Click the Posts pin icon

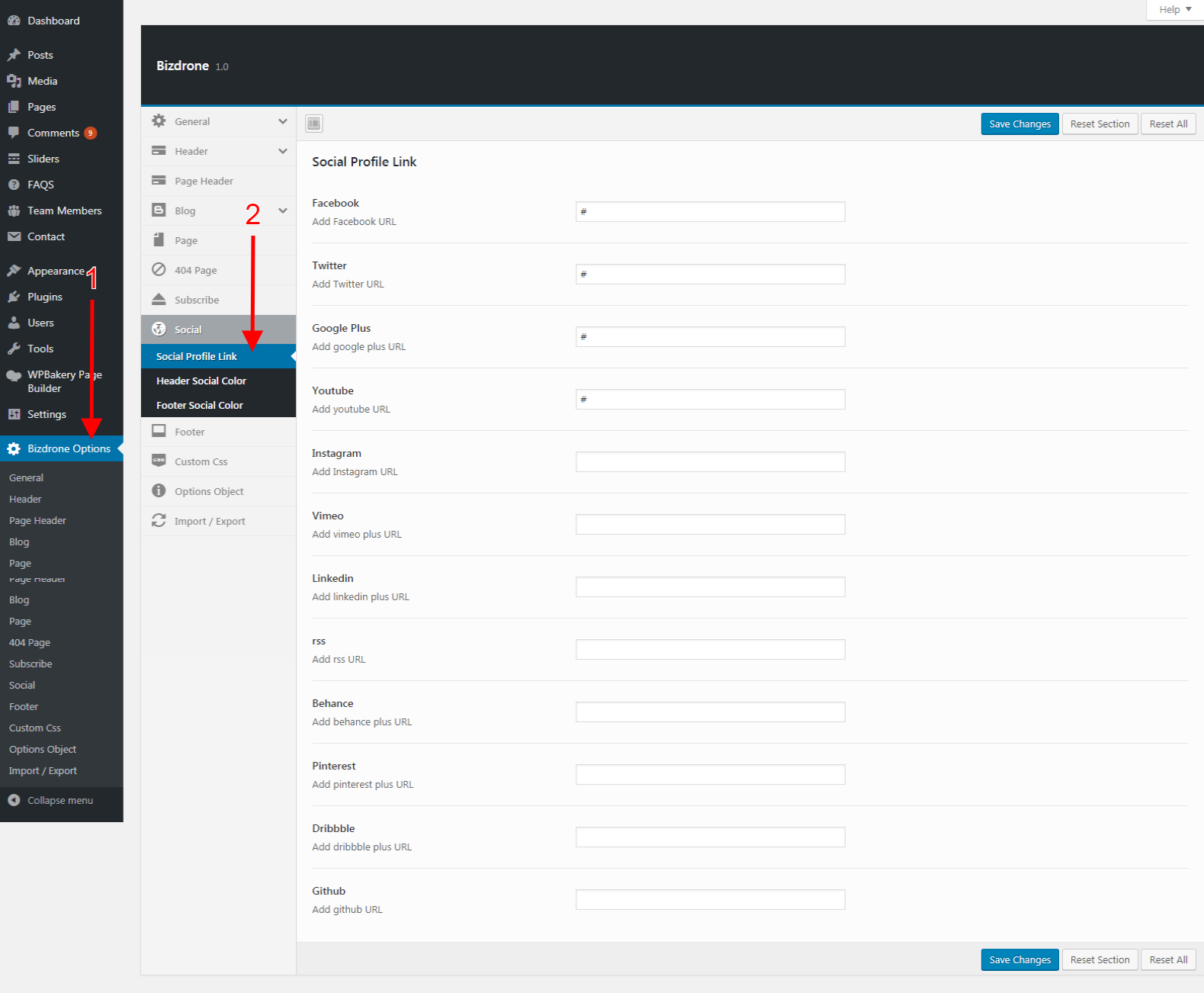[14, 55]
